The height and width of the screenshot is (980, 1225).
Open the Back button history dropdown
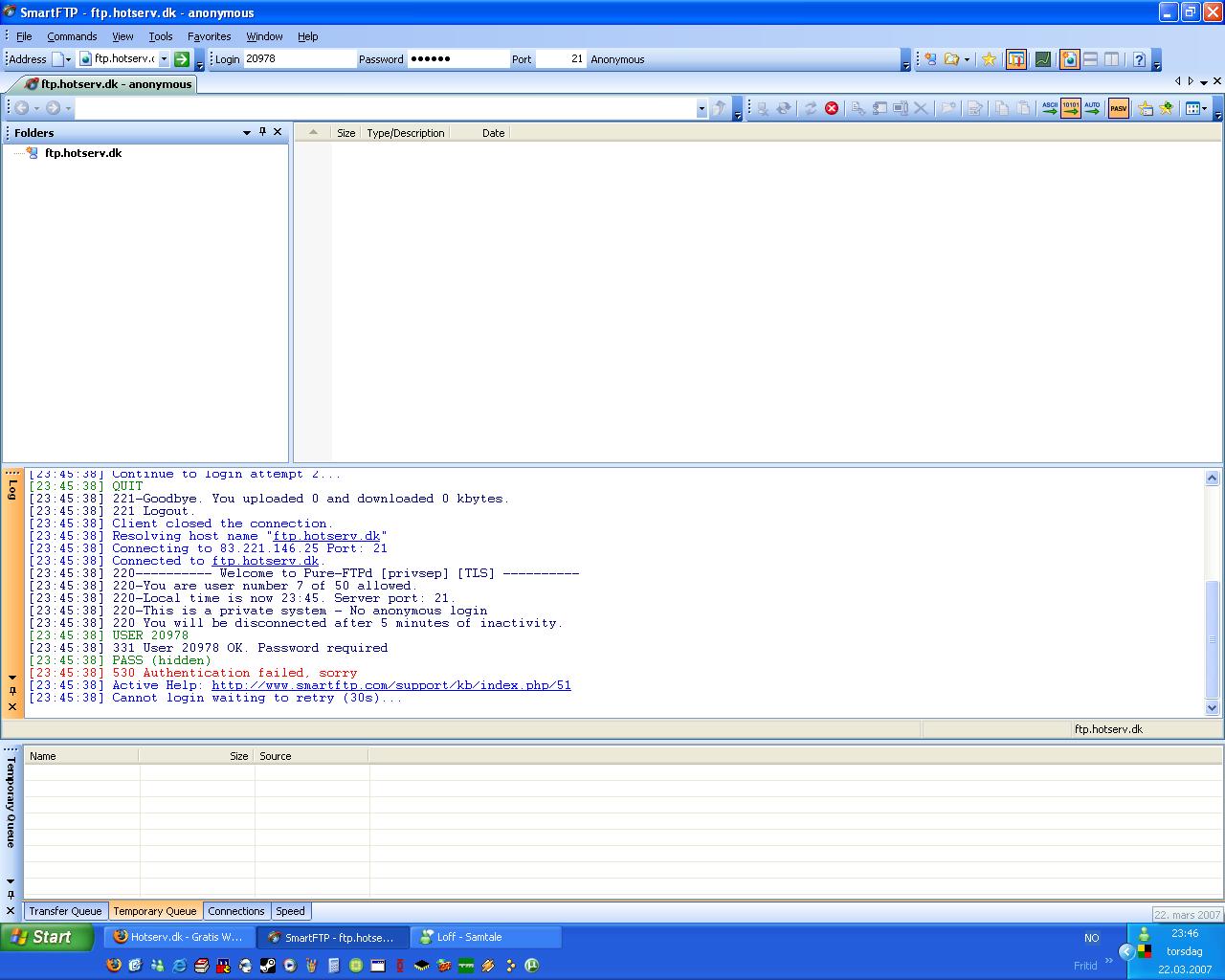[x=36, y=108]
